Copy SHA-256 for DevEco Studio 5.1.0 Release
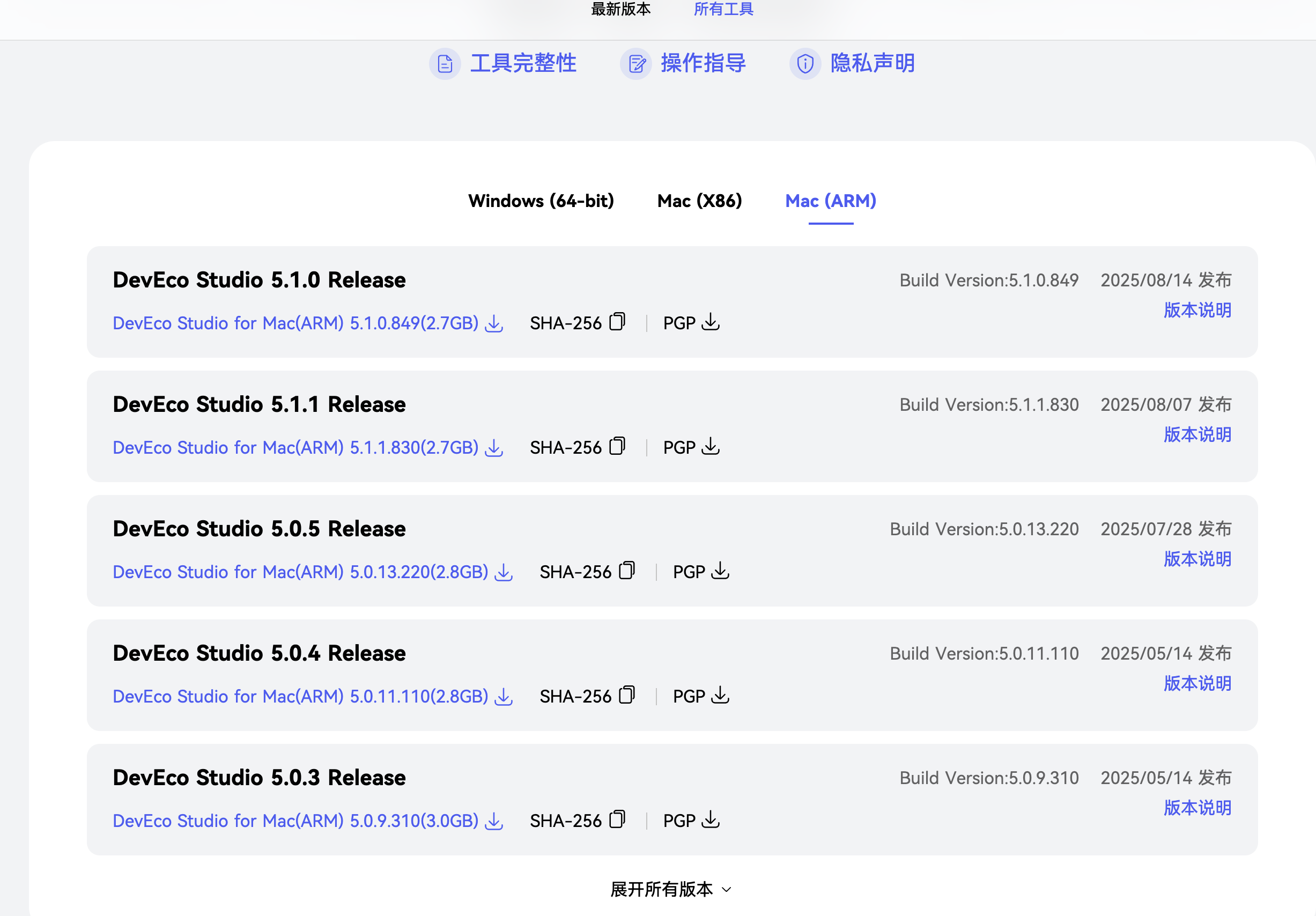The width and height of the screenshot is (1316, 916). [617, 322]
